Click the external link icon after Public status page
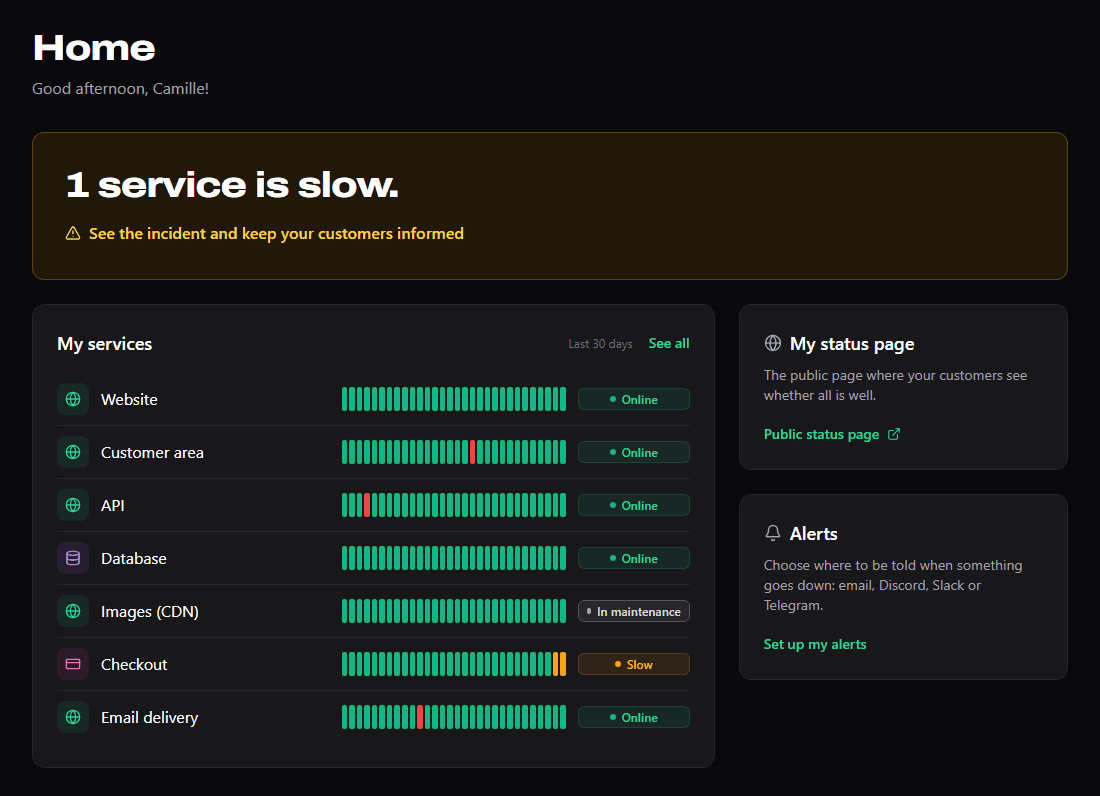1100x796 pixels. (x=894, y=434)
